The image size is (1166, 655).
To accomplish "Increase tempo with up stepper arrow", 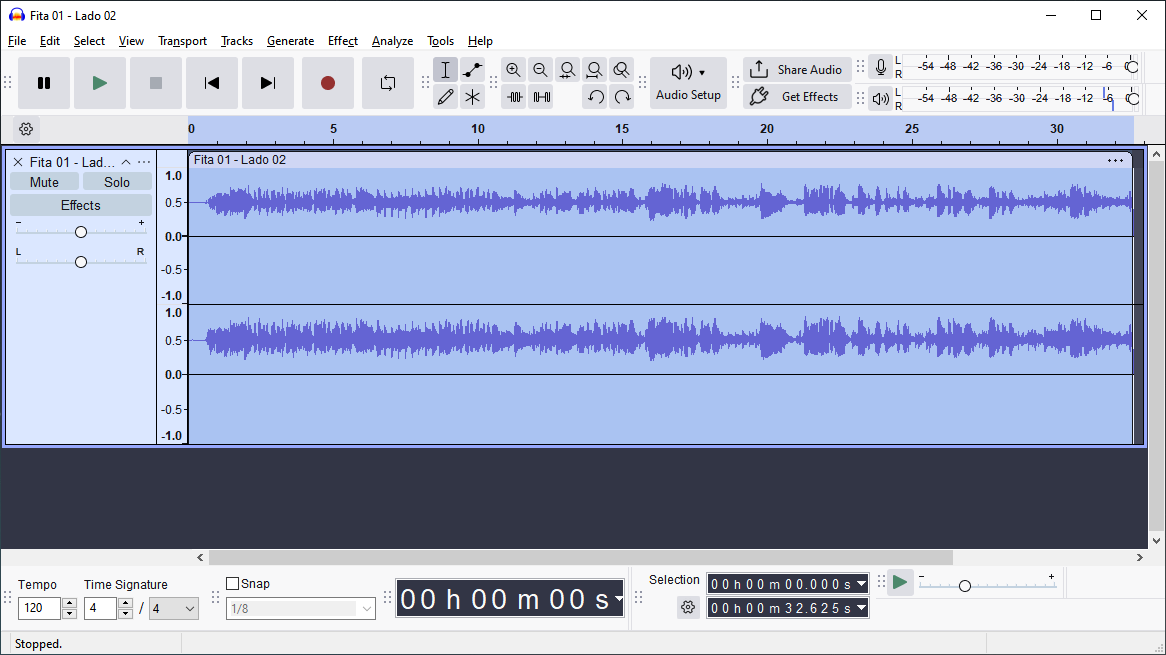I will [69, 603].
